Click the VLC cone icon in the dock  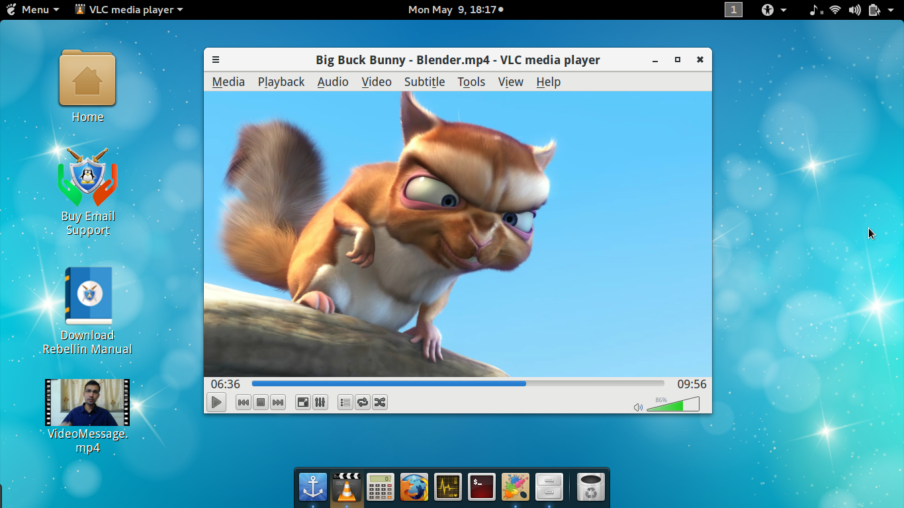(346, 487)
